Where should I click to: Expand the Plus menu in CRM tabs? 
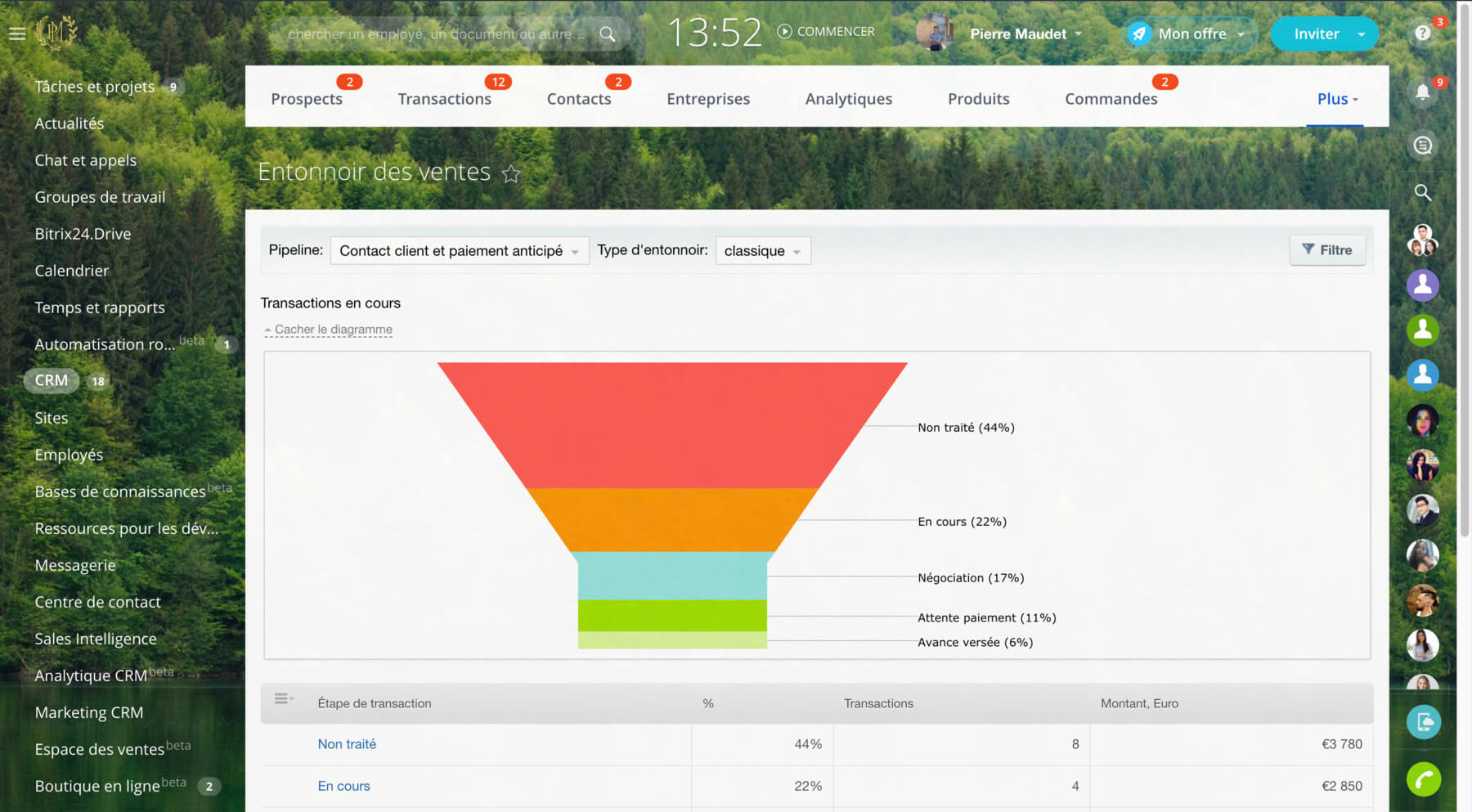[1336, 99]
